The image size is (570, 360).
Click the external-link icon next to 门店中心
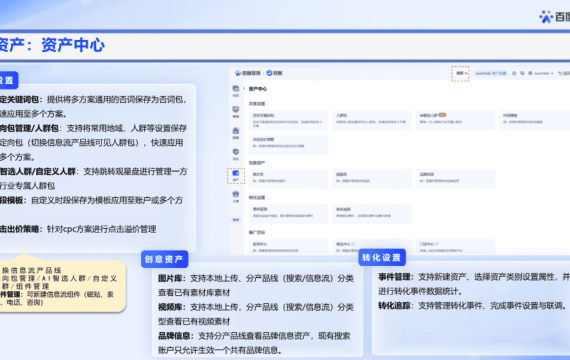pyautogui.click(x=437, y=244)
